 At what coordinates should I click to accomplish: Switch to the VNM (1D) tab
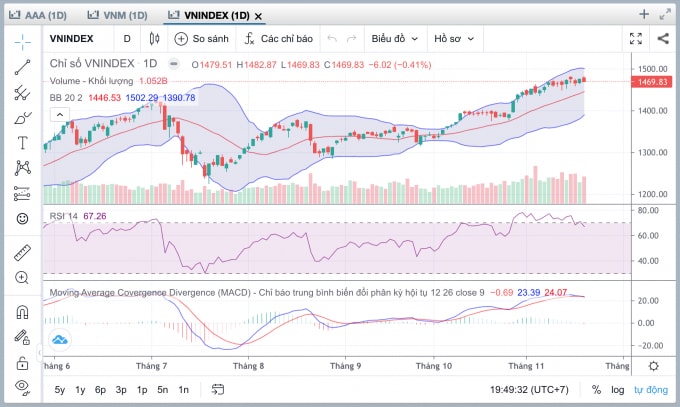[x=118, y=16]
